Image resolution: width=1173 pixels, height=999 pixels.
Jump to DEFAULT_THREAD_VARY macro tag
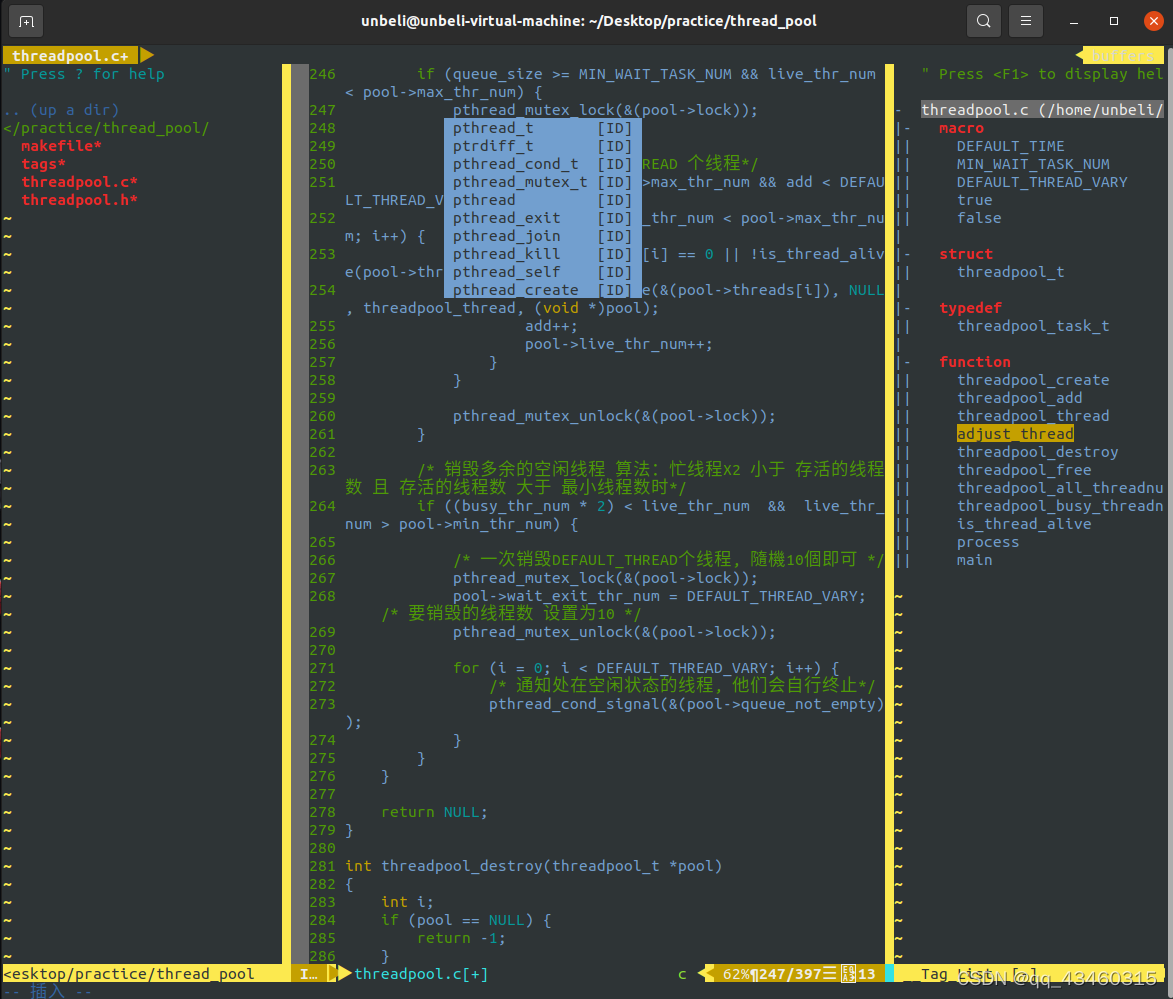(1042, 182)
